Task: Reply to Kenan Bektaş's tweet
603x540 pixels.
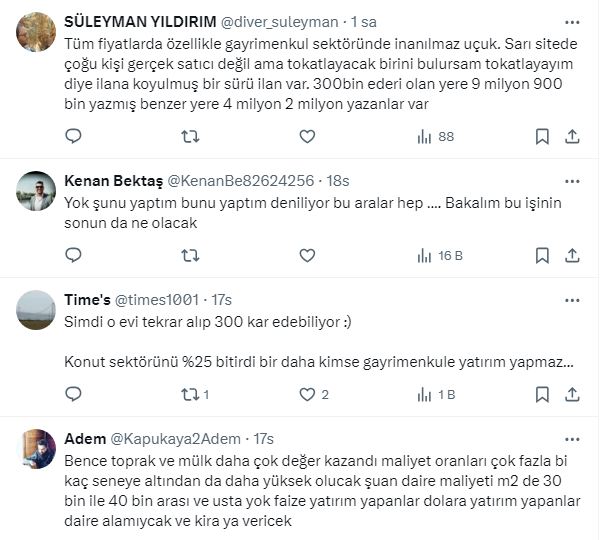Action: coord(72,255)
